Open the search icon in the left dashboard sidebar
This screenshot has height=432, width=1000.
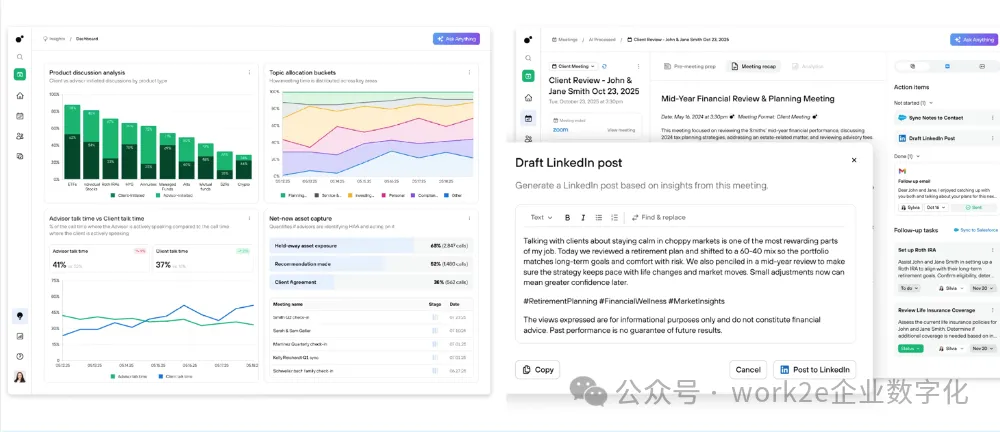click(x=20, y=57)
